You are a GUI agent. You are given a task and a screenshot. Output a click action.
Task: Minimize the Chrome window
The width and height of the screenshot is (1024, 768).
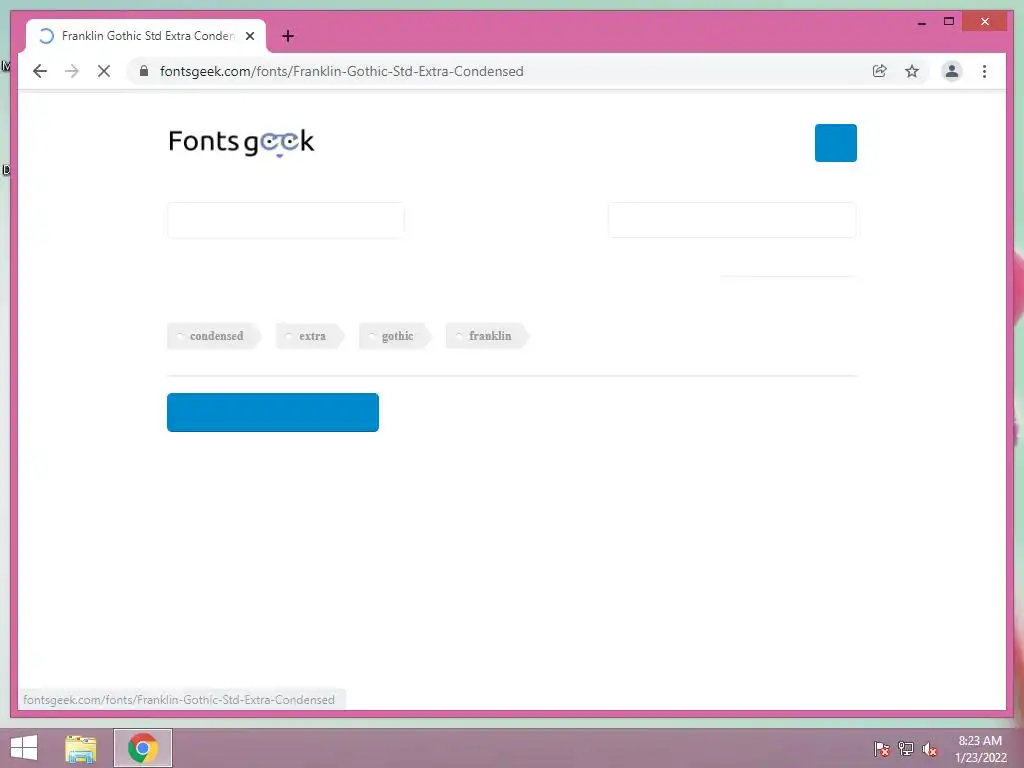coord(922,22)
